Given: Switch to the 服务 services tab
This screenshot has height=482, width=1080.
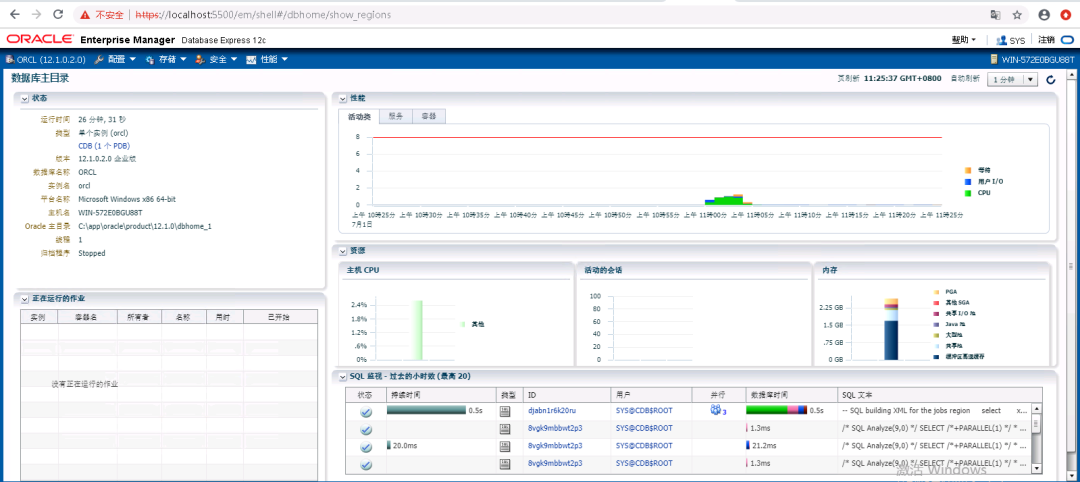Looking at the screenshot, I should pos(395,116).
